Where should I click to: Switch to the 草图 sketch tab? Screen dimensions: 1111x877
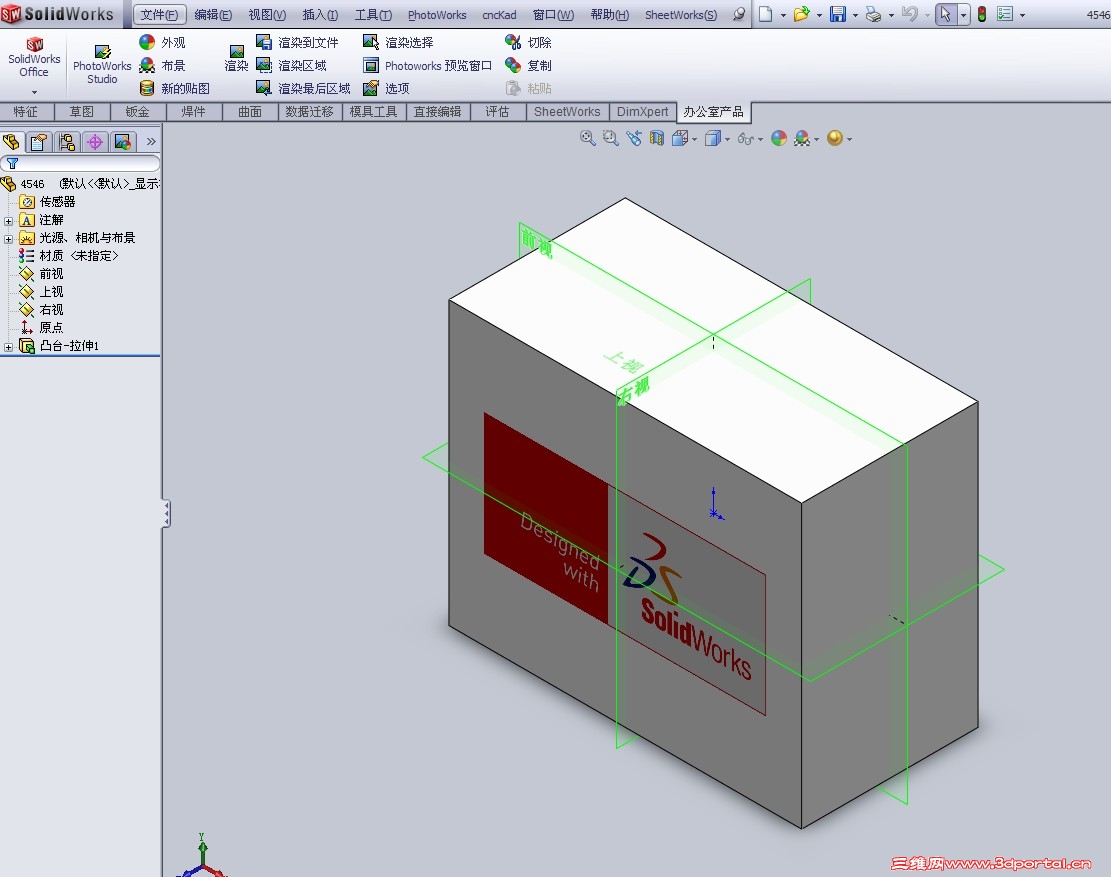coord(81,111)
